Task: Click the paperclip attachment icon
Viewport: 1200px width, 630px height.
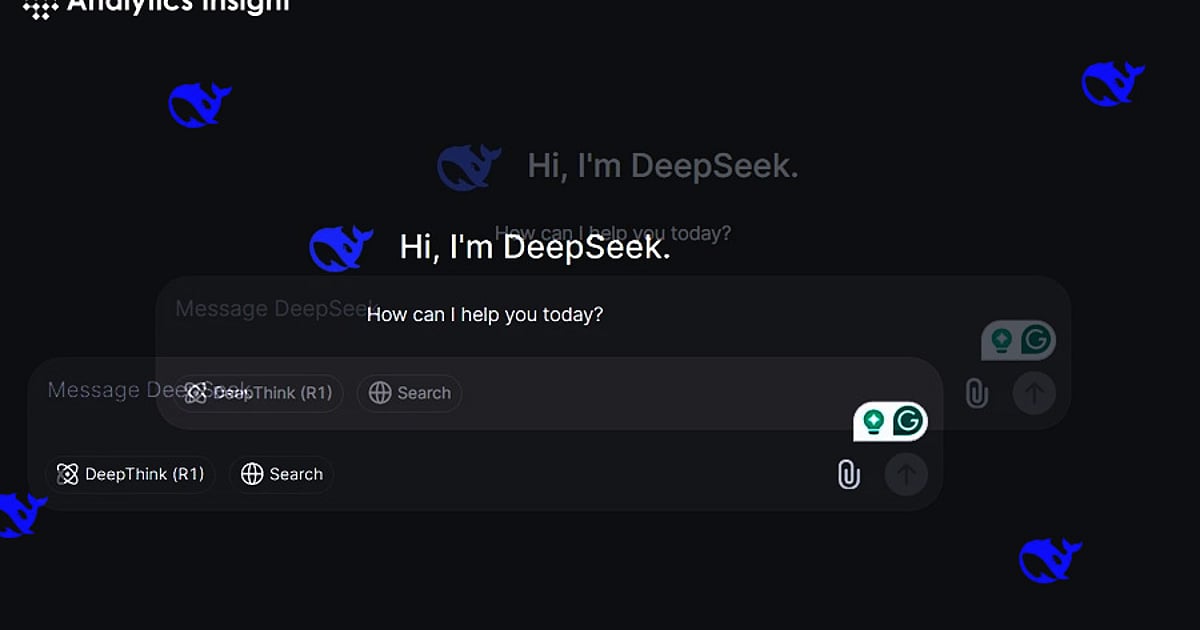Action: click(851, 474)
